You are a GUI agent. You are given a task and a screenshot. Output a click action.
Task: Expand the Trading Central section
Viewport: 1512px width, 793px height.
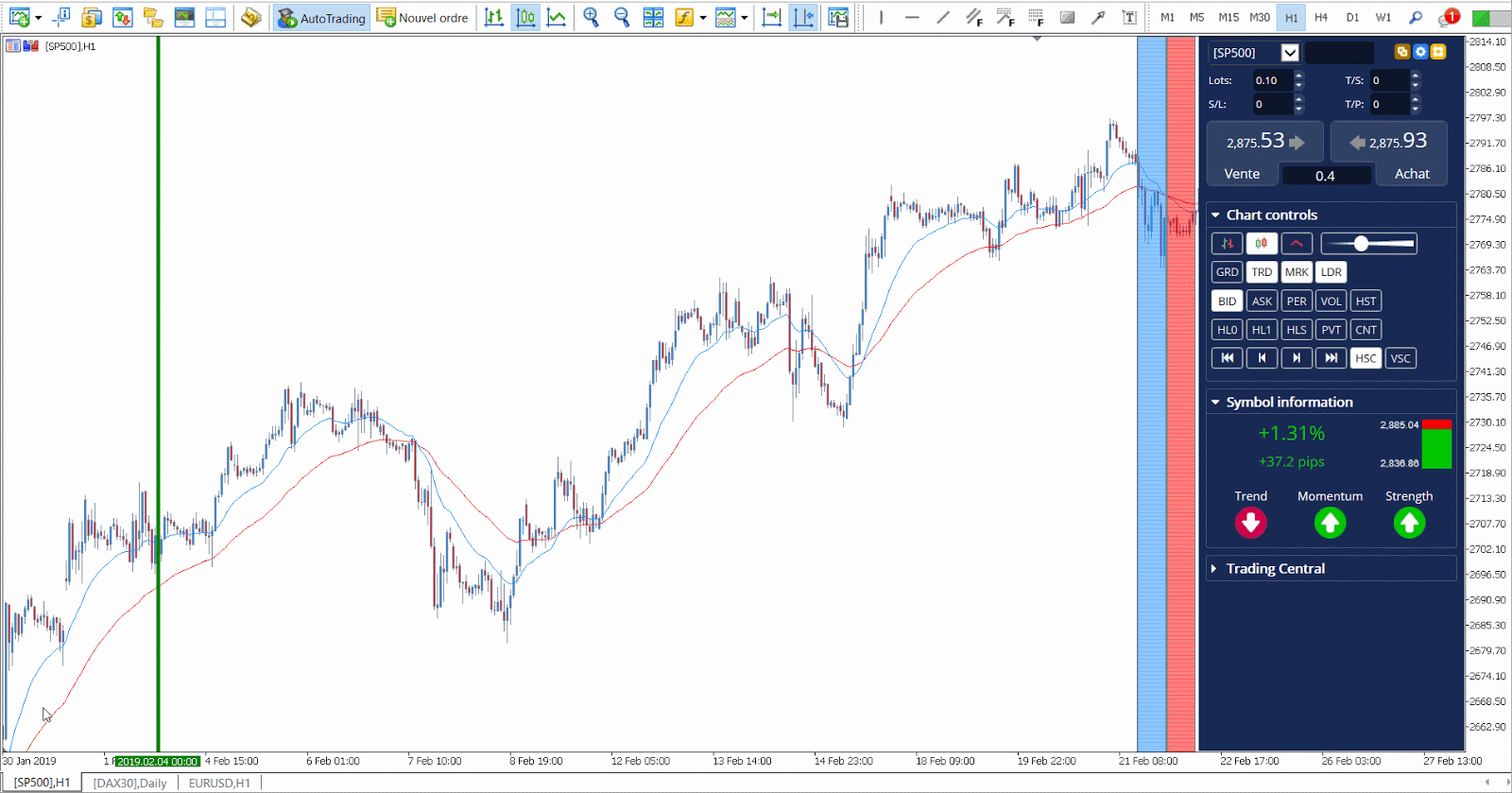(1275, 568)
